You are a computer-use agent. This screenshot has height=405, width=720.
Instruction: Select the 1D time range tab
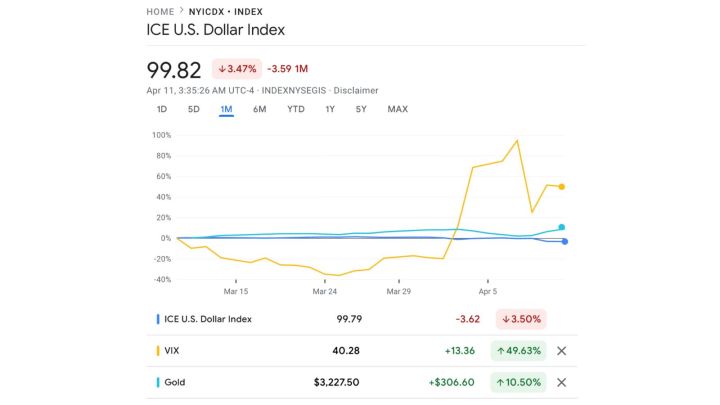pyautogui.click(x=162, y=109)
